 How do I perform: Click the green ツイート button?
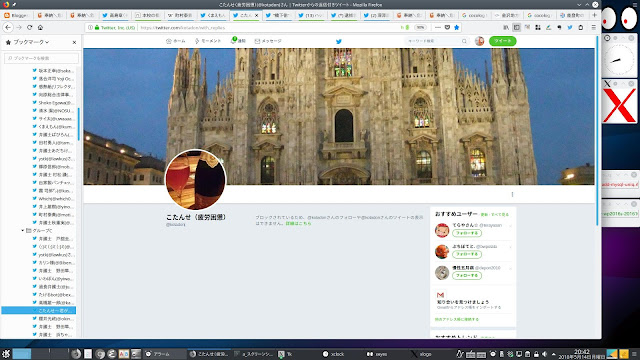coord(502,41)
